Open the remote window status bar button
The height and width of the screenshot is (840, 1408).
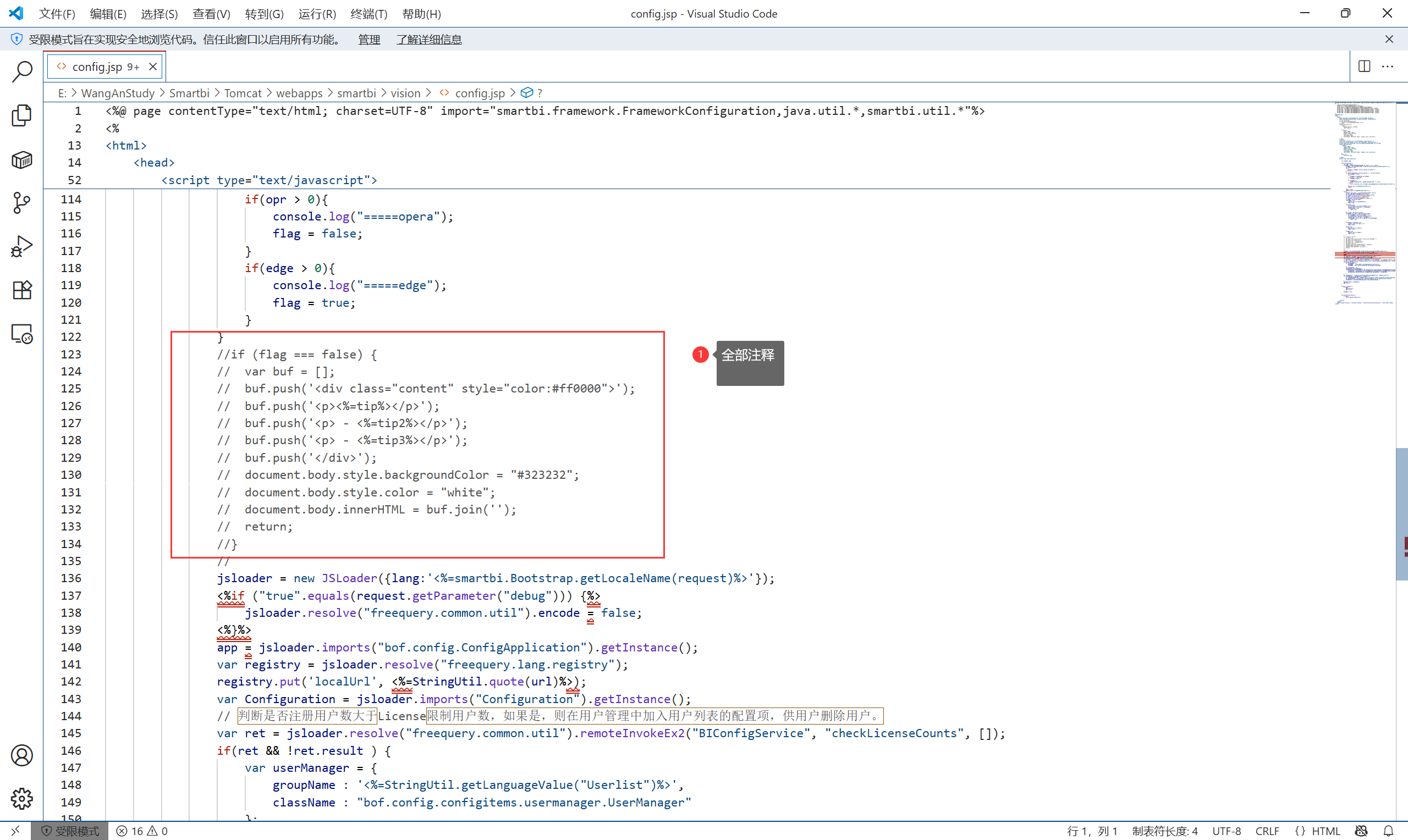15,831
